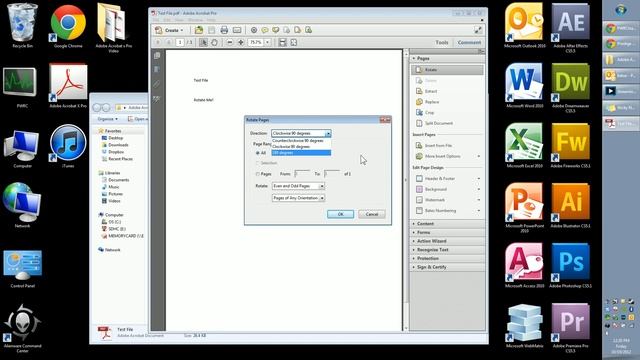The width and height of the screenshot is (640, 360).
Task: Click the Save icon in Acrobat toolbar
Action: [x=211, y=30]
